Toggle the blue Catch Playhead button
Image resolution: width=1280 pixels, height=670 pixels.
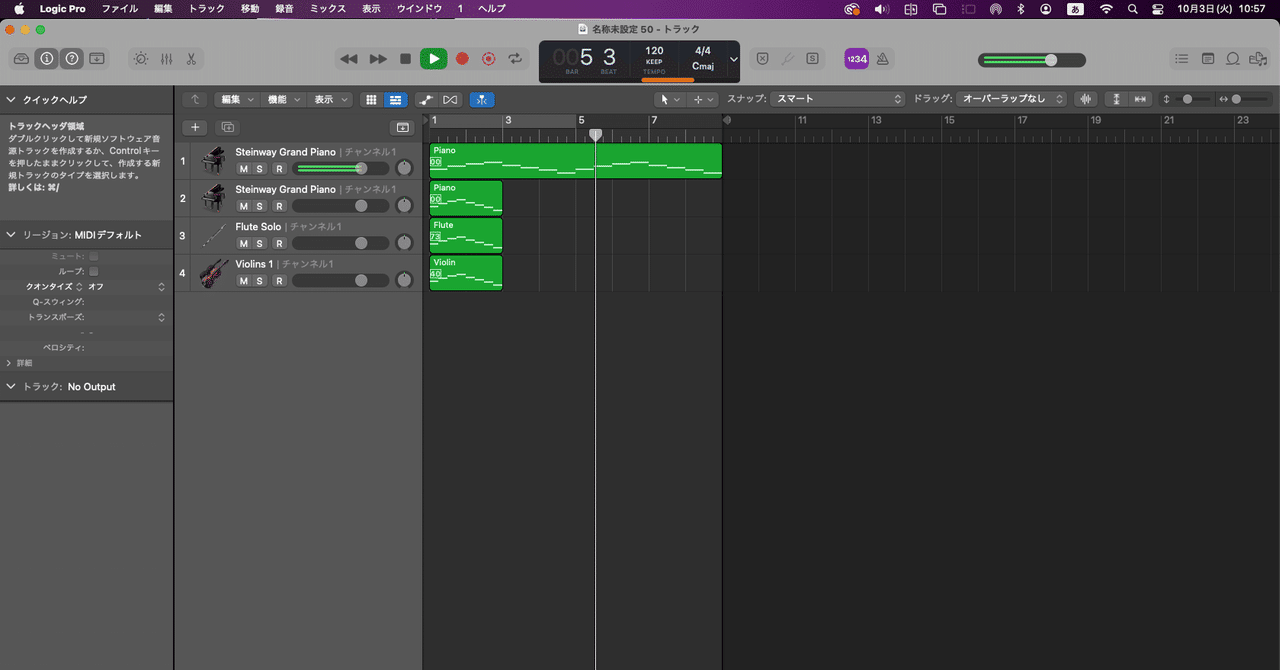481,99
